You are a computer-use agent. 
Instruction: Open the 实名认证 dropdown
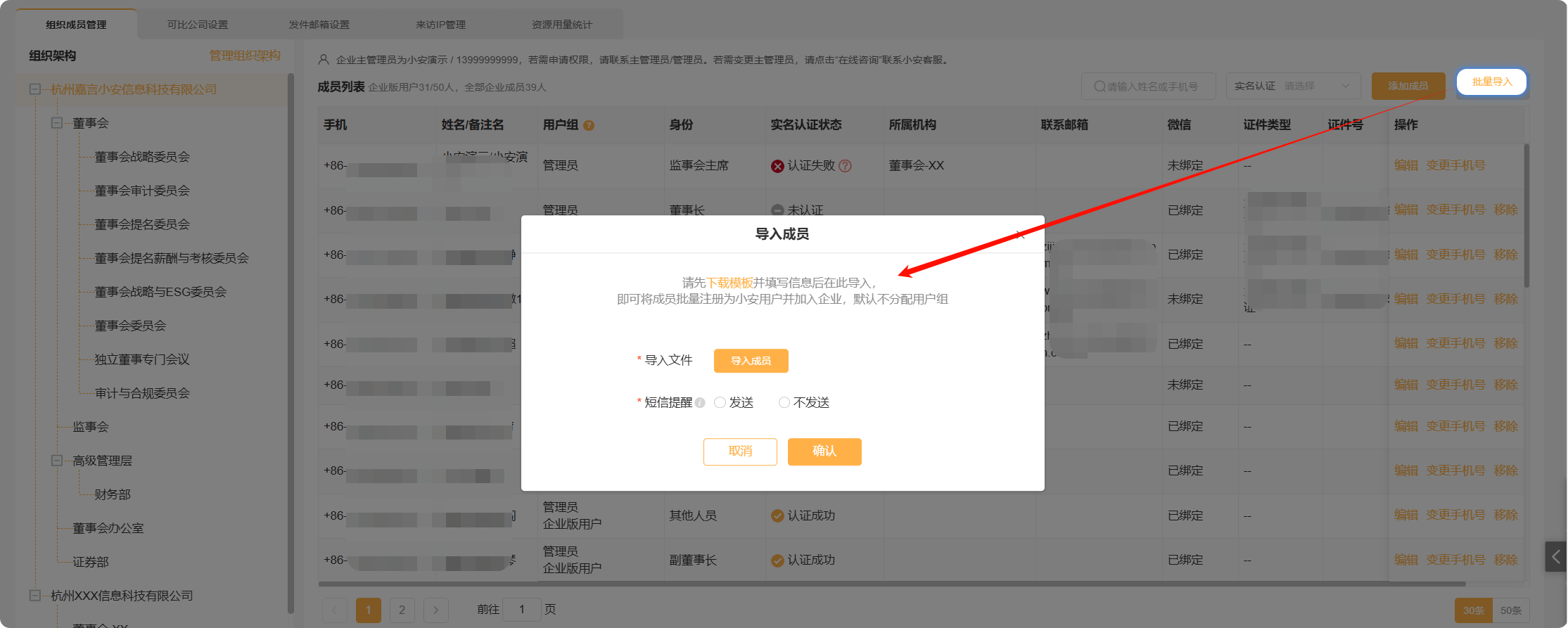click(1292, 86)
